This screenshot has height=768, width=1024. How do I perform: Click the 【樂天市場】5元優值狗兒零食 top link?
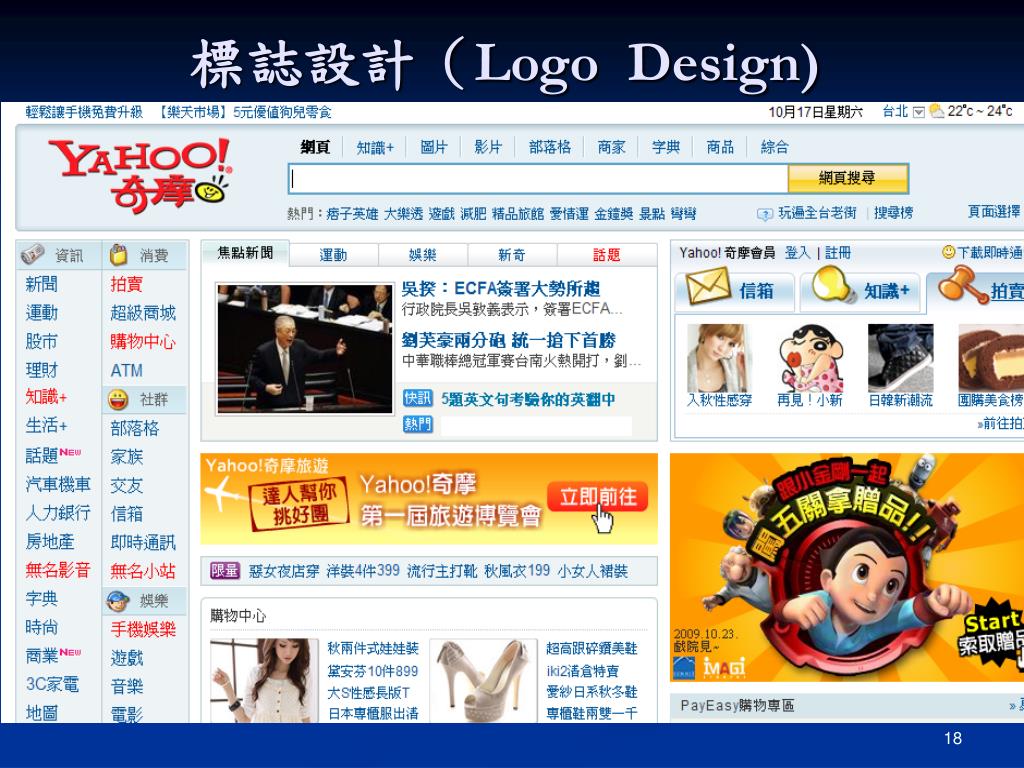(x=244, y=112)
